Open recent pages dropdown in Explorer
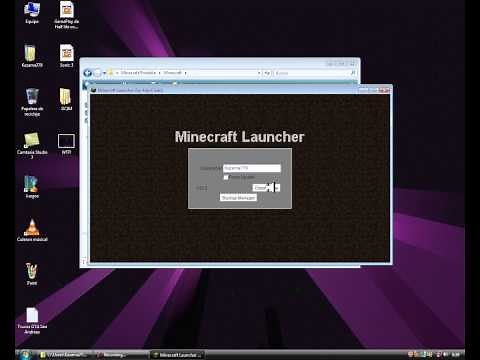Viewport: 480px width, 360px height. pos(104,73)
